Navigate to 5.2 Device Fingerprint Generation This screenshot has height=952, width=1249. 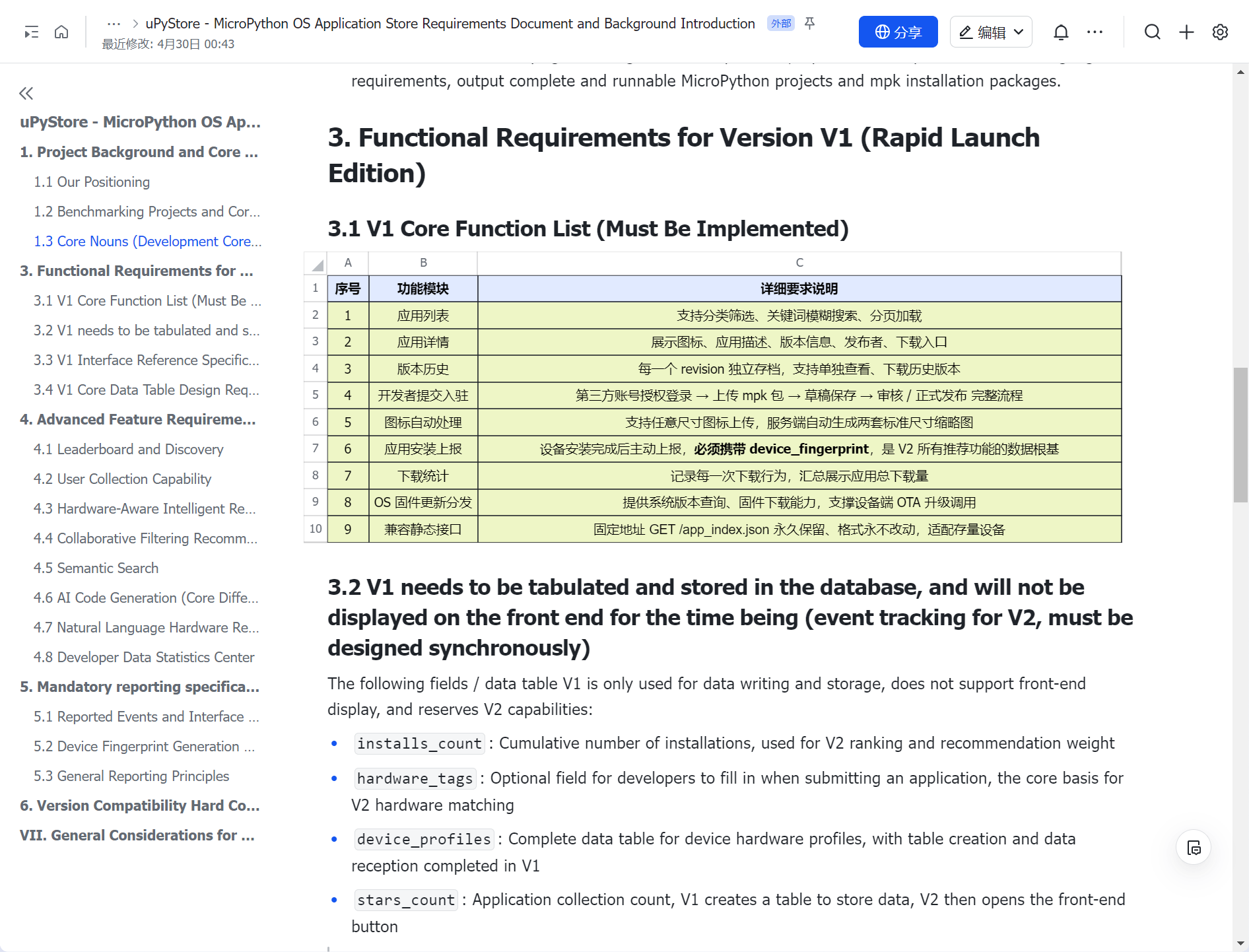coord(145,746)
